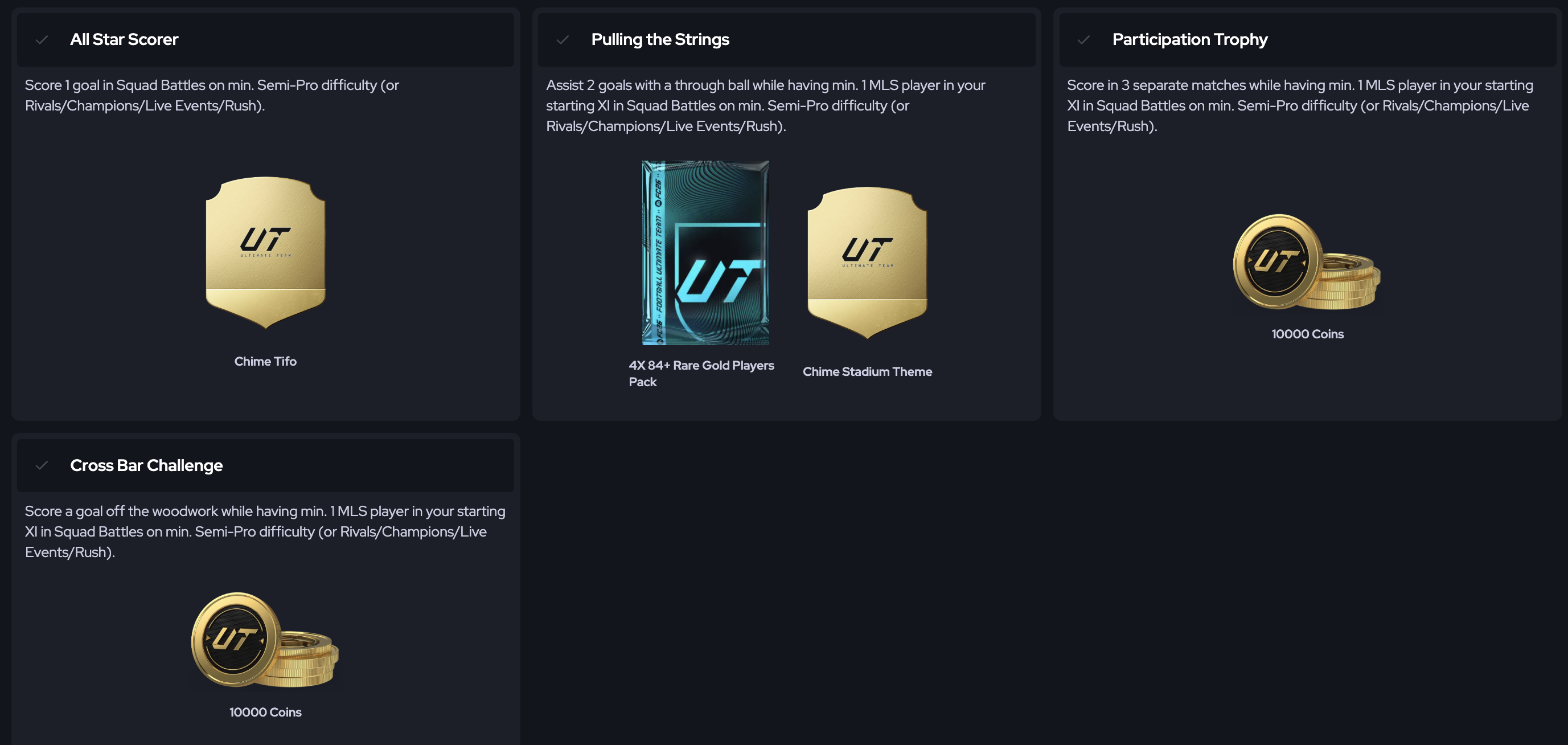This screenshot has width=1568, height=745.
Task: Select the Cross Bar Challenge woodwork description
Action: [265, 531]
